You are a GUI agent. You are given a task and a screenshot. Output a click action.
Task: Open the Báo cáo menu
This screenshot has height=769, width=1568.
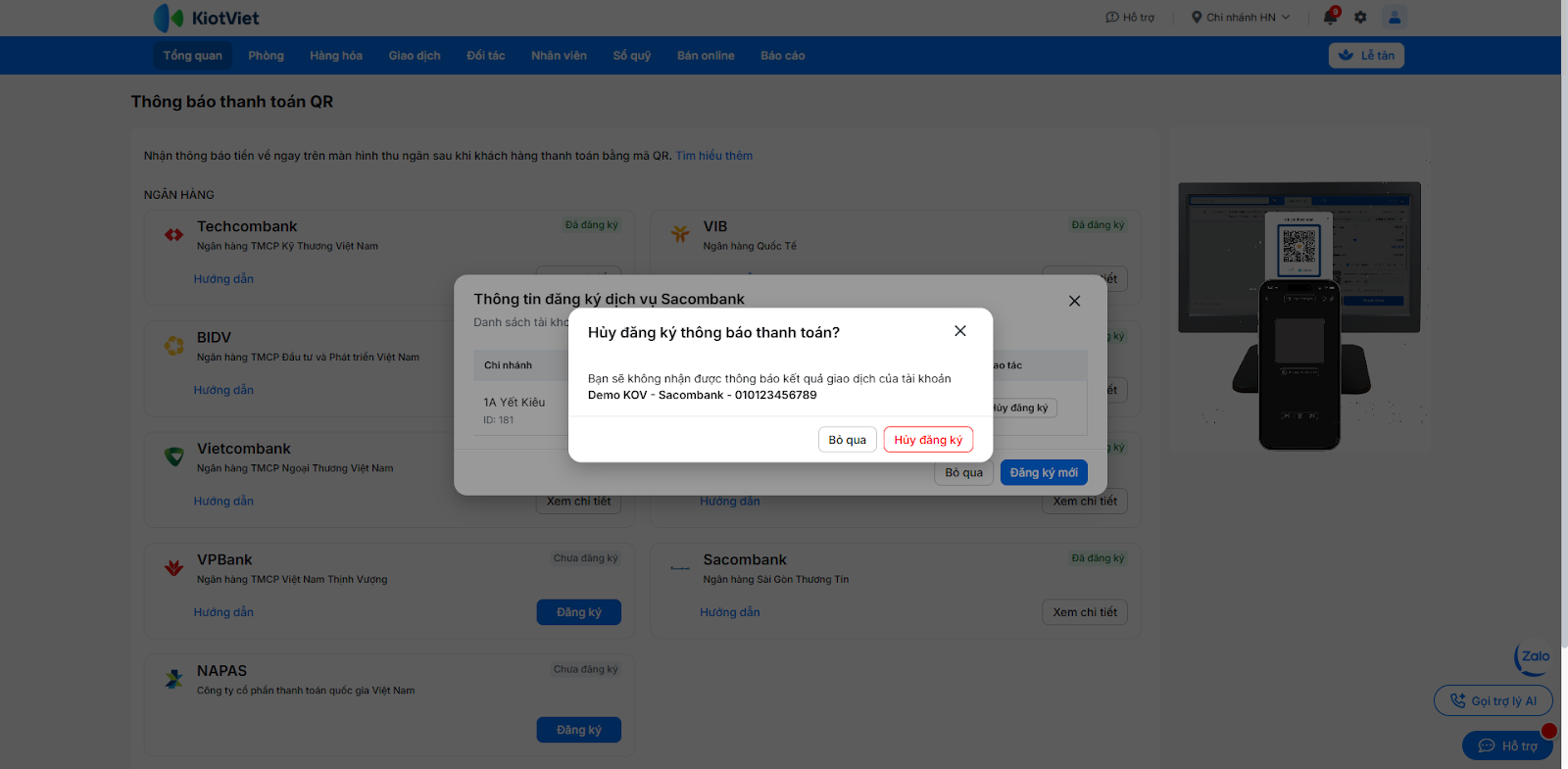click(x=783, y=56)
